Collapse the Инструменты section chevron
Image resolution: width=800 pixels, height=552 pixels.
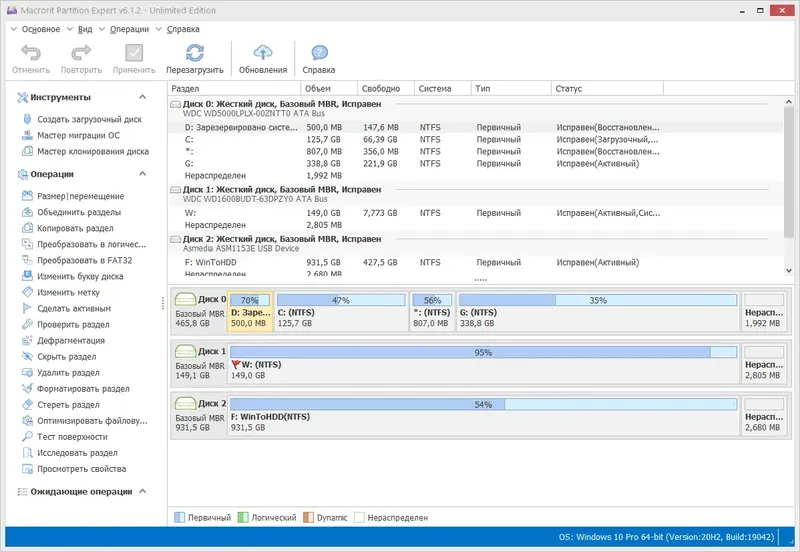[x=143, y=97]
